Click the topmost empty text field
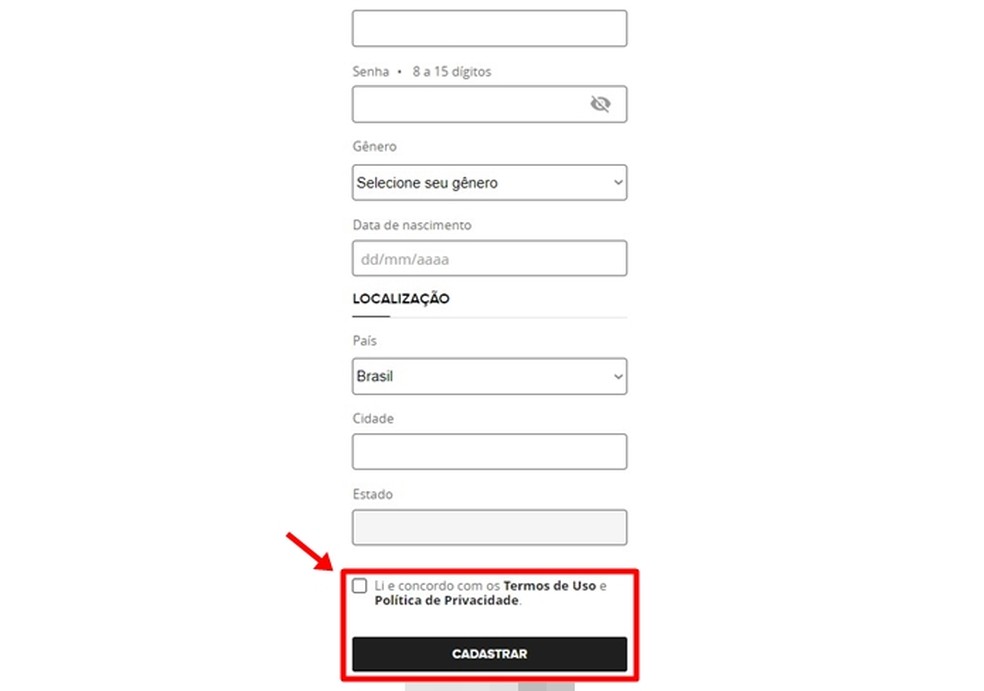The image size is (984, 691). coord(489,29)
